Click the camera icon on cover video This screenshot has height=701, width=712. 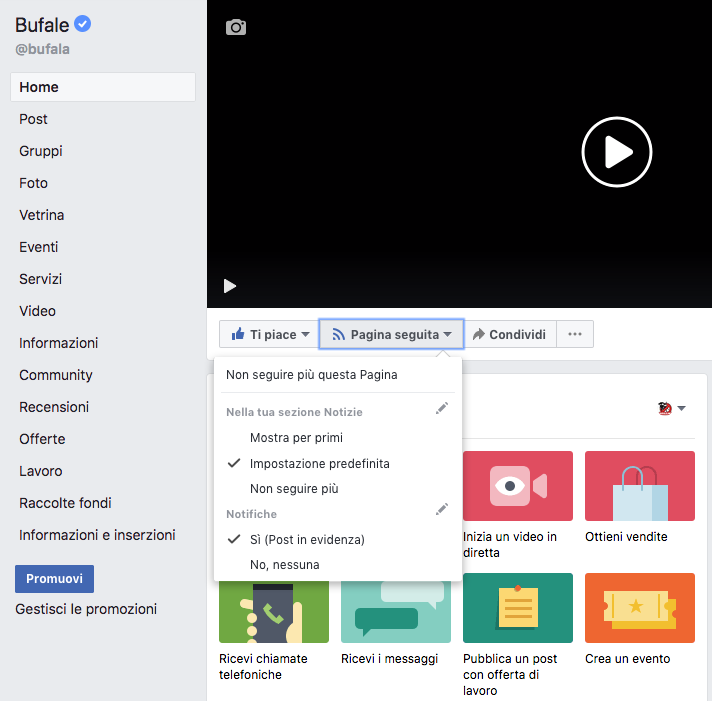coord(236,27)
